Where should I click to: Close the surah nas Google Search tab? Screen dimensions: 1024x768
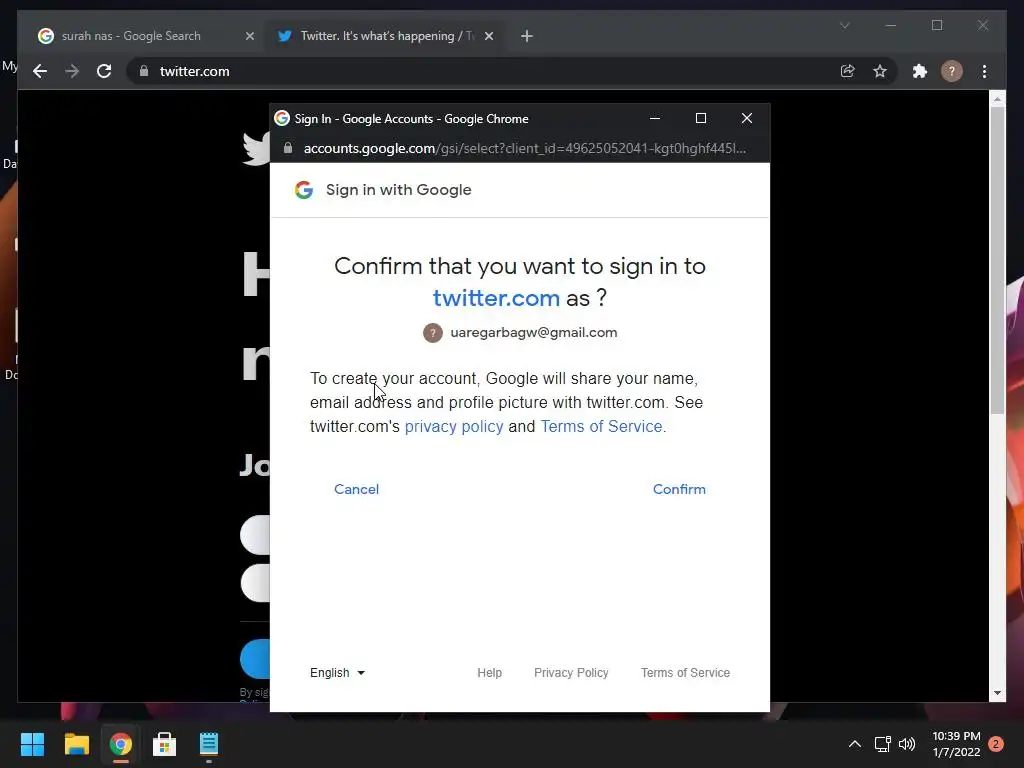click(249, 36)
